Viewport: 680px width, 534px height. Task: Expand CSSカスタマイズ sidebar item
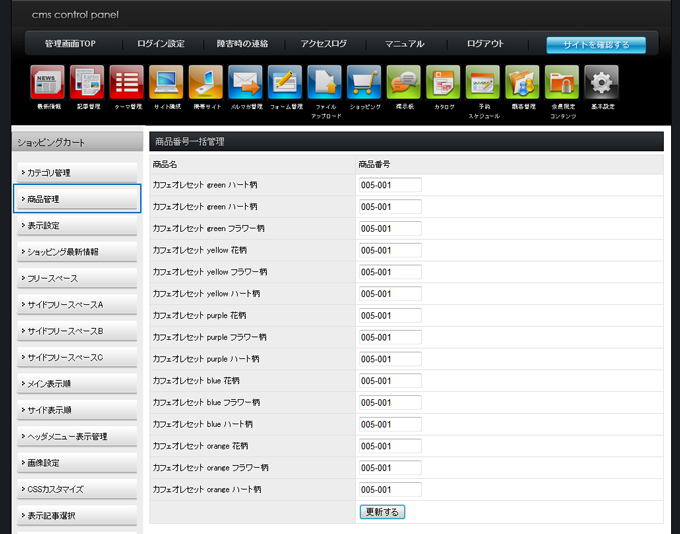[x=77, y=489]
